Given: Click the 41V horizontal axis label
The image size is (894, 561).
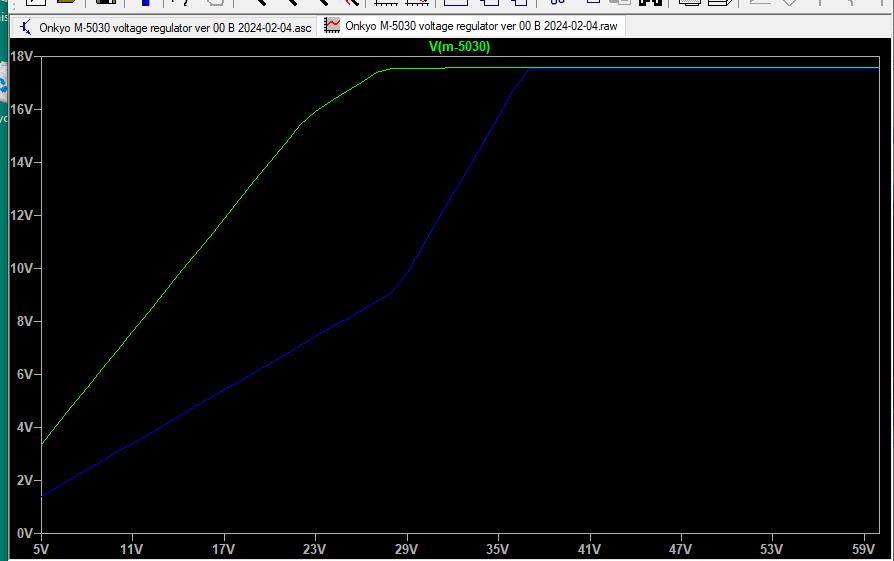Looking at the screenshot, I should [590, 549].
